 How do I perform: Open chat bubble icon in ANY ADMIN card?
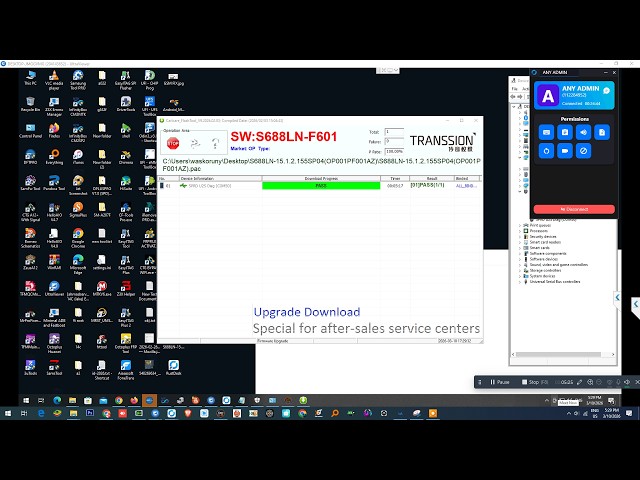pyautogui.click(x=607, y=91)
